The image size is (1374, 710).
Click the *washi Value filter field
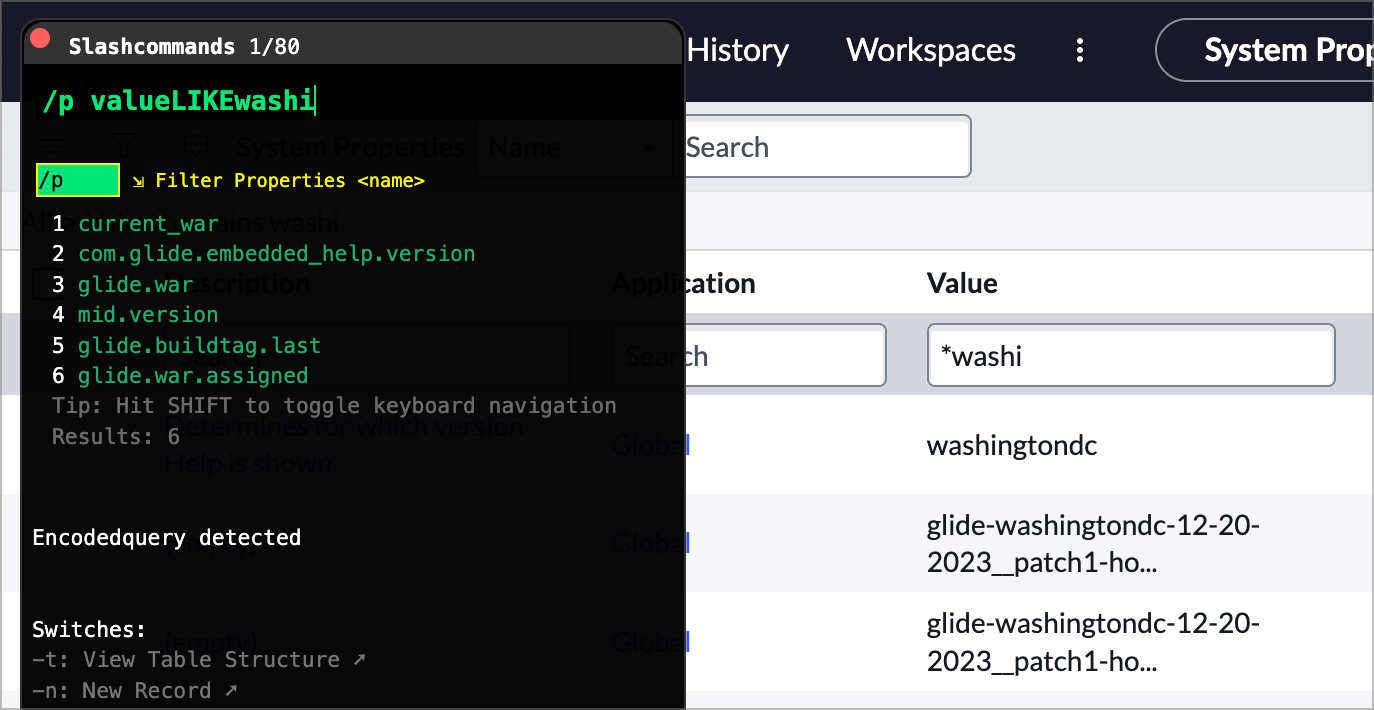tap(1130, 355)
